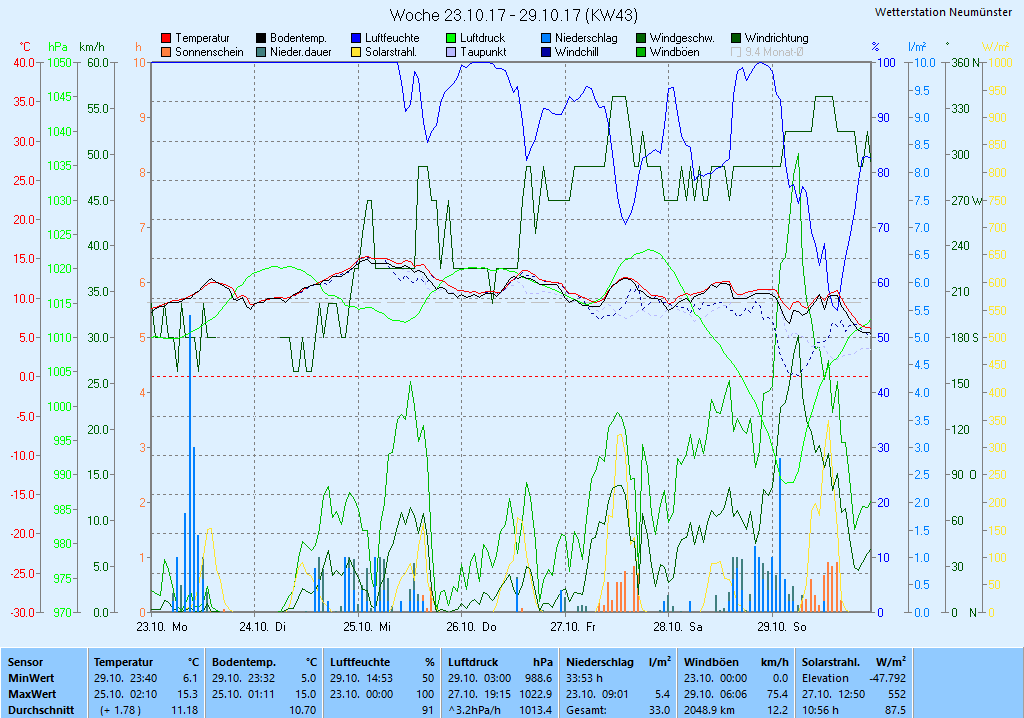Click the lavender Taupunkt legend swatch
Image resolution: width=1024 pixels, height=718 pixels.
click(x=451, y=52)
